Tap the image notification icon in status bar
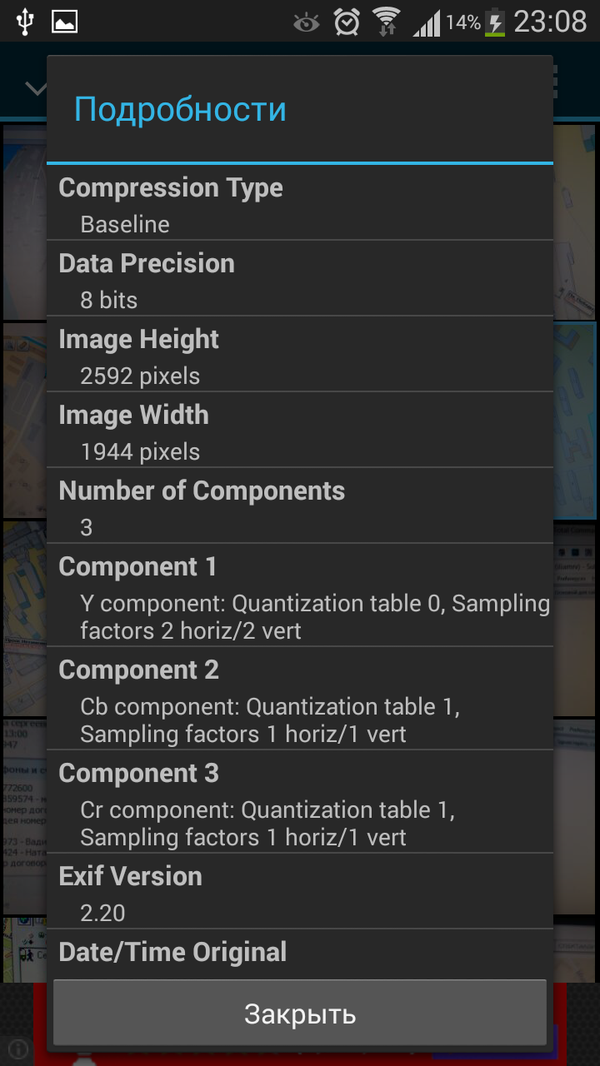The width and height of the screenshot is (600, 1066). tap(65, 21)
